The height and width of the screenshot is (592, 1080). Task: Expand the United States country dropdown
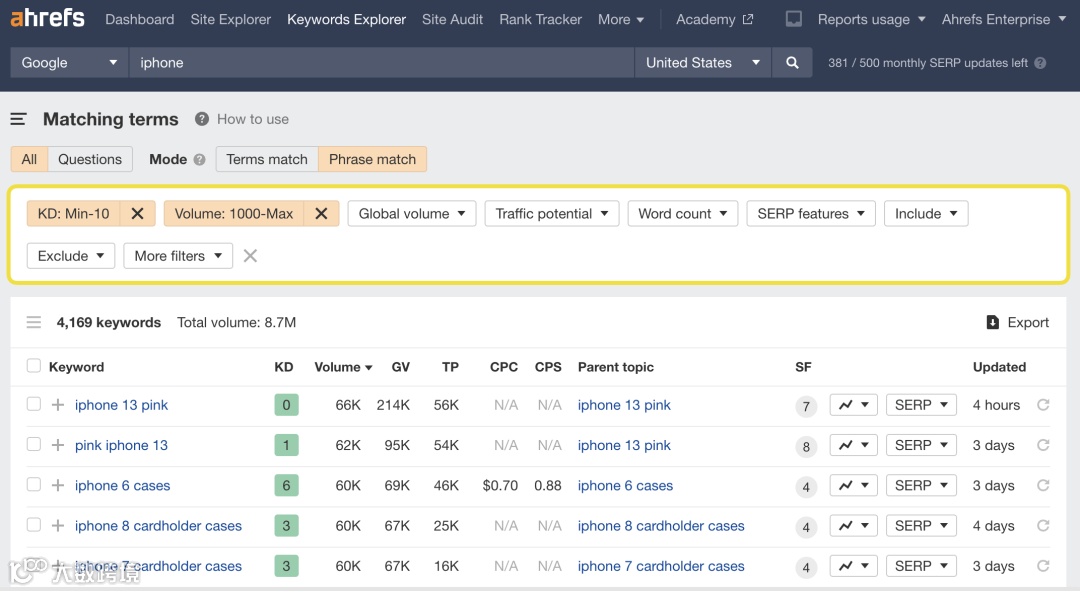(x=702, y=63)
